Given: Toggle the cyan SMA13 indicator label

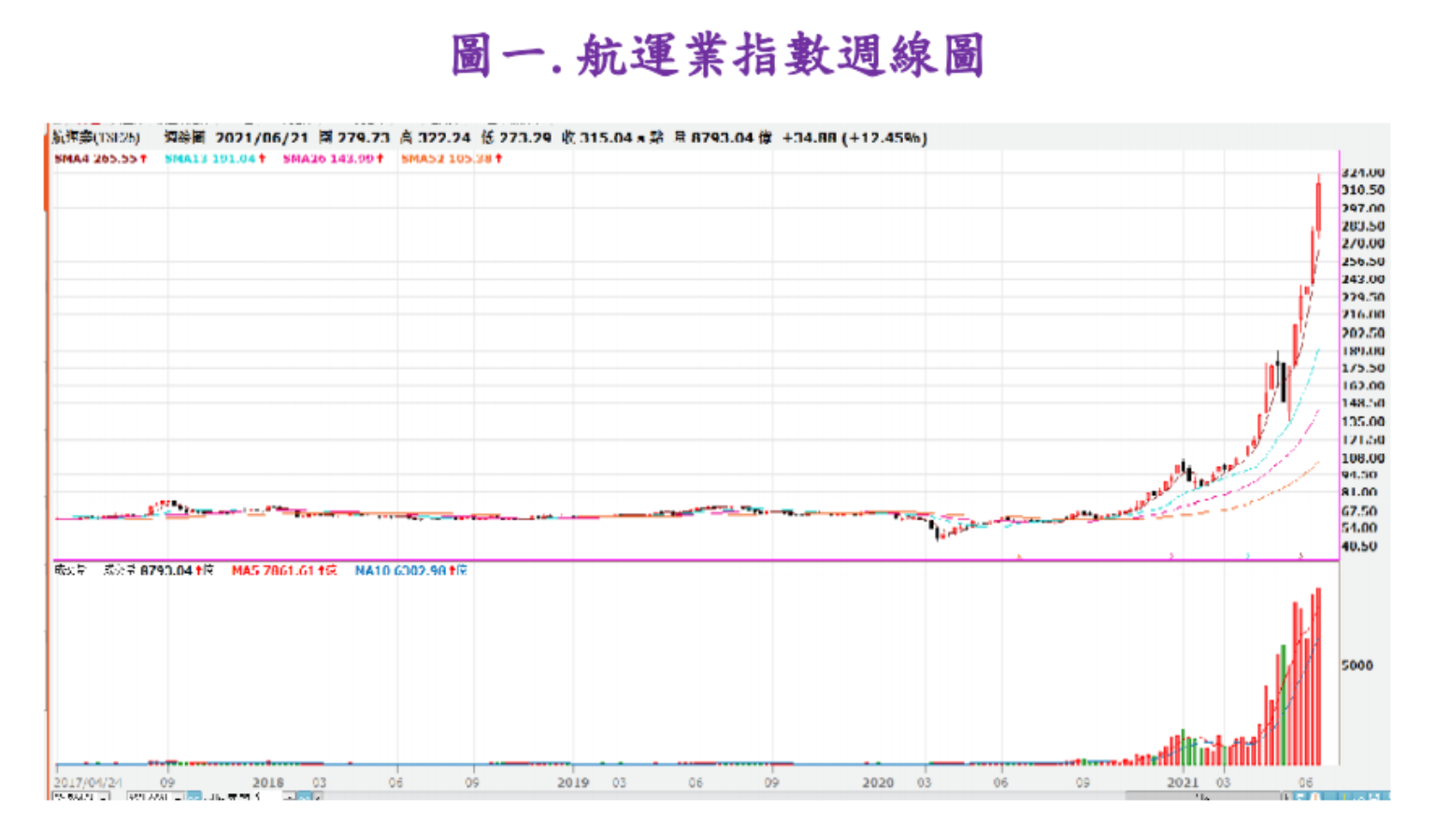Looking at the screenshot, I should (215, 159).
